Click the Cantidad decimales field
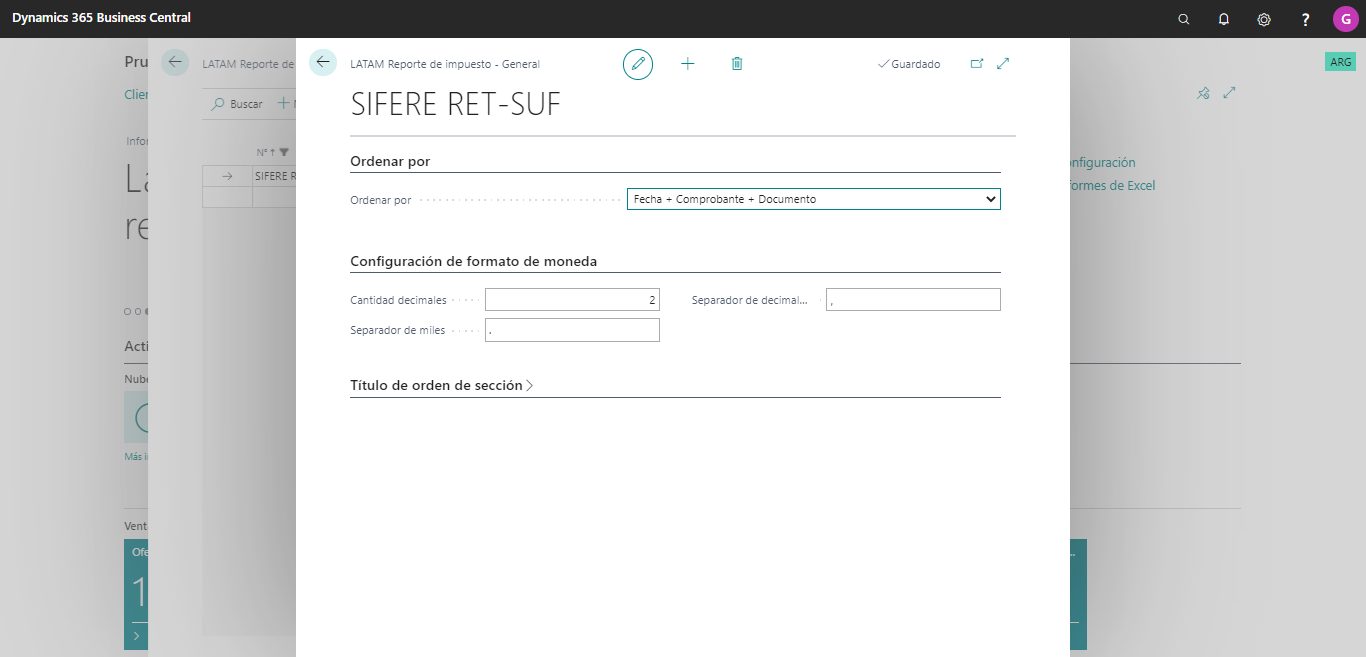The height and width of the screenshot is (657, 1366). point(572,300)
